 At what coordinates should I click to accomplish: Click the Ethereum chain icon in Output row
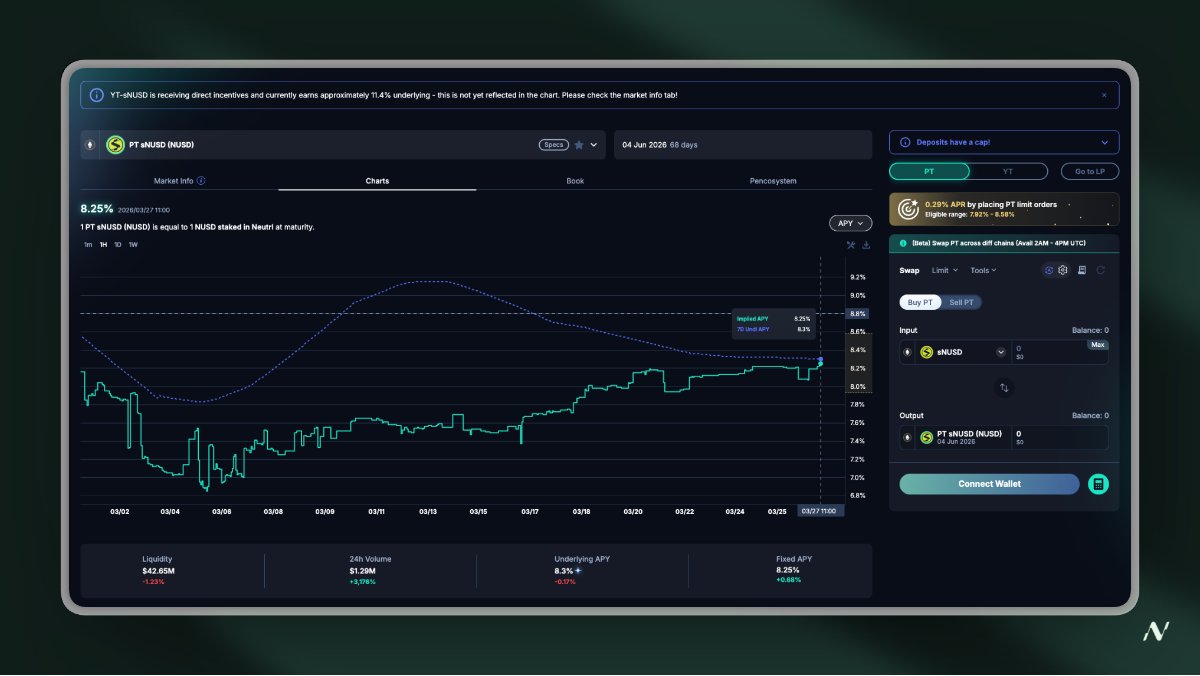[x=908, y=437]
